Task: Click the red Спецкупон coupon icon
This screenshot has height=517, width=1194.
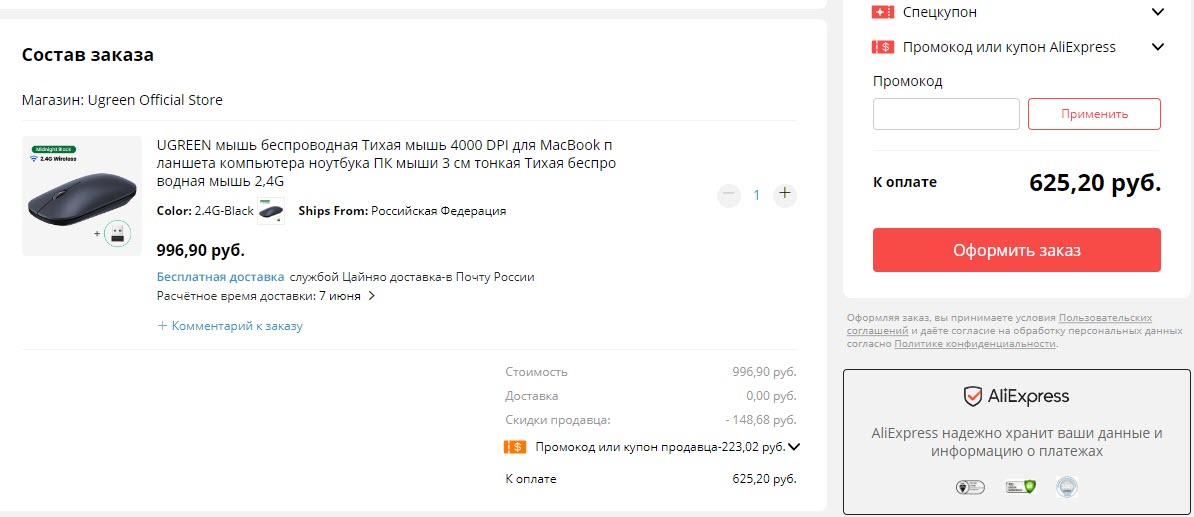Action: point(882,13)
